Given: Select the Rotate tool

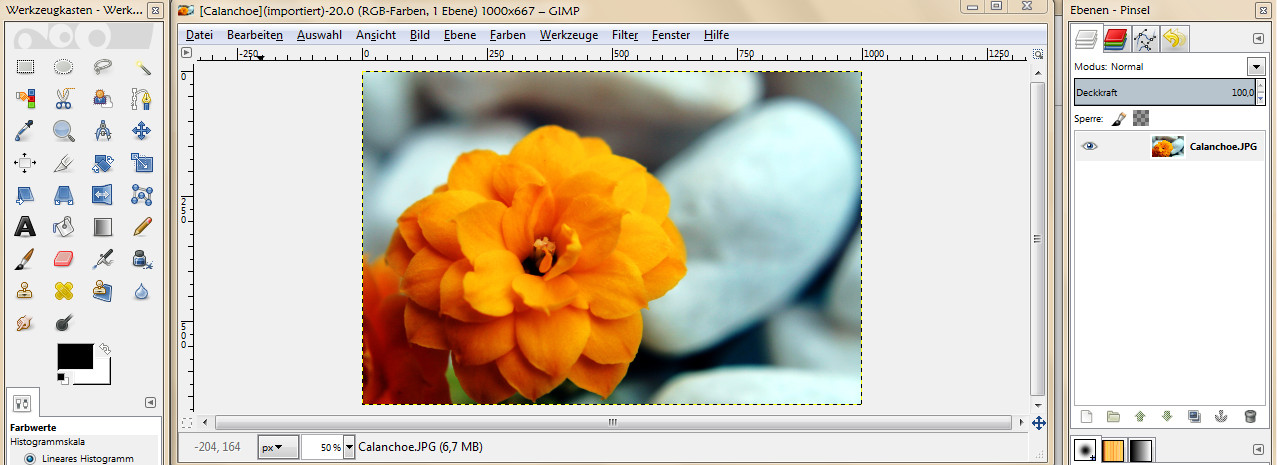Looking at the screenshot, I should (x=103, y=163).
